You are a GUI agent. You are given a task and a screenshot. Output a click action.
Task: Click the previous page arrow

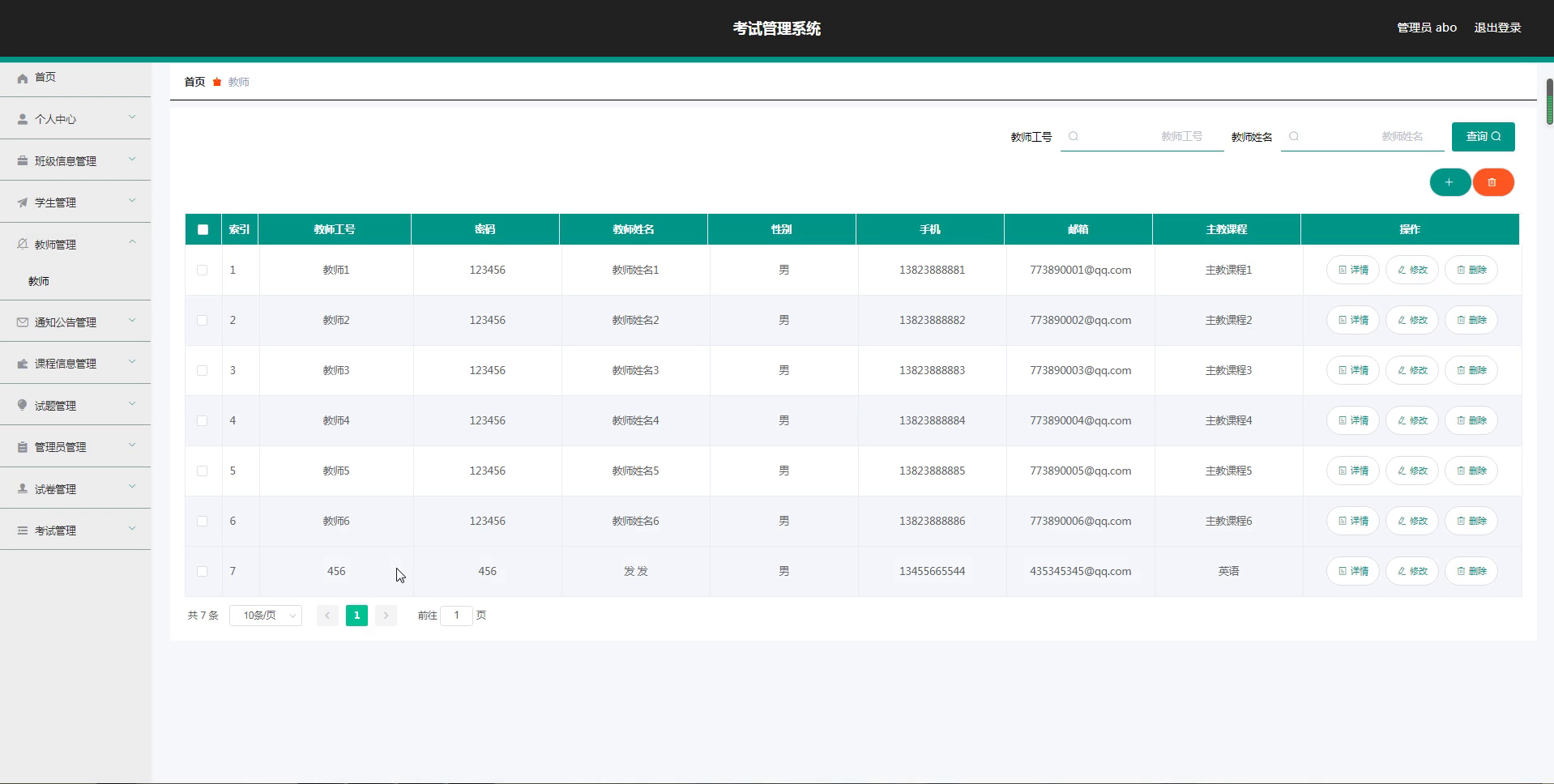(327, 616)
